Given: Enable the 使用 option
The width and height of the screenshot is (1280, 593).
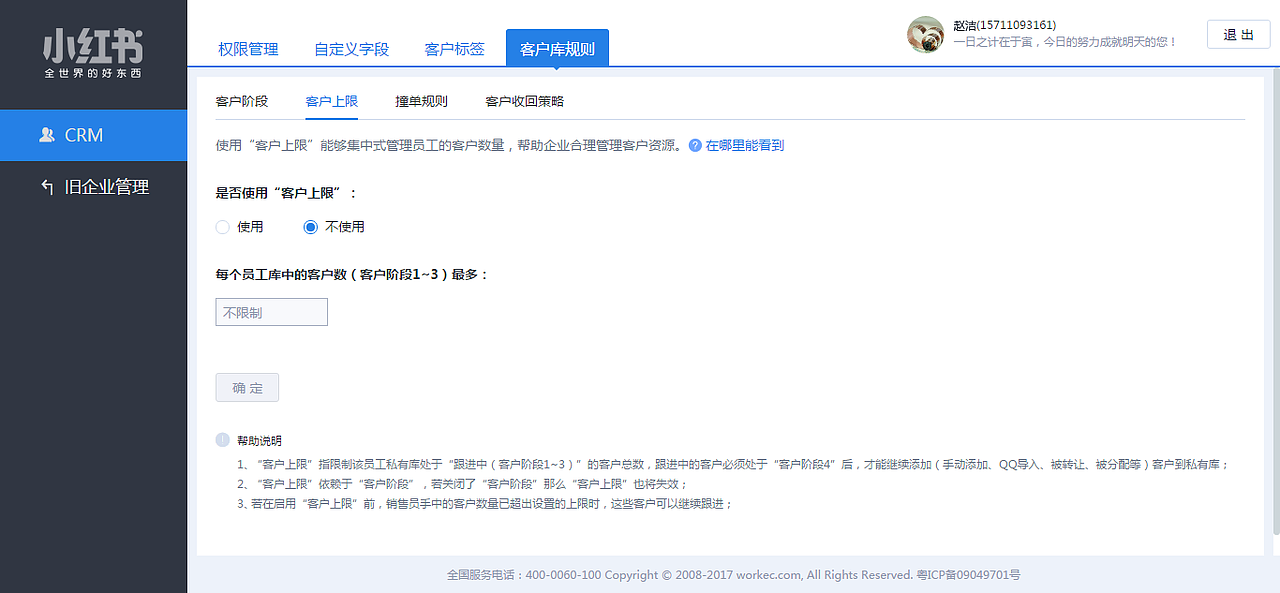Looking at the screenshot, I should (222, 227).
